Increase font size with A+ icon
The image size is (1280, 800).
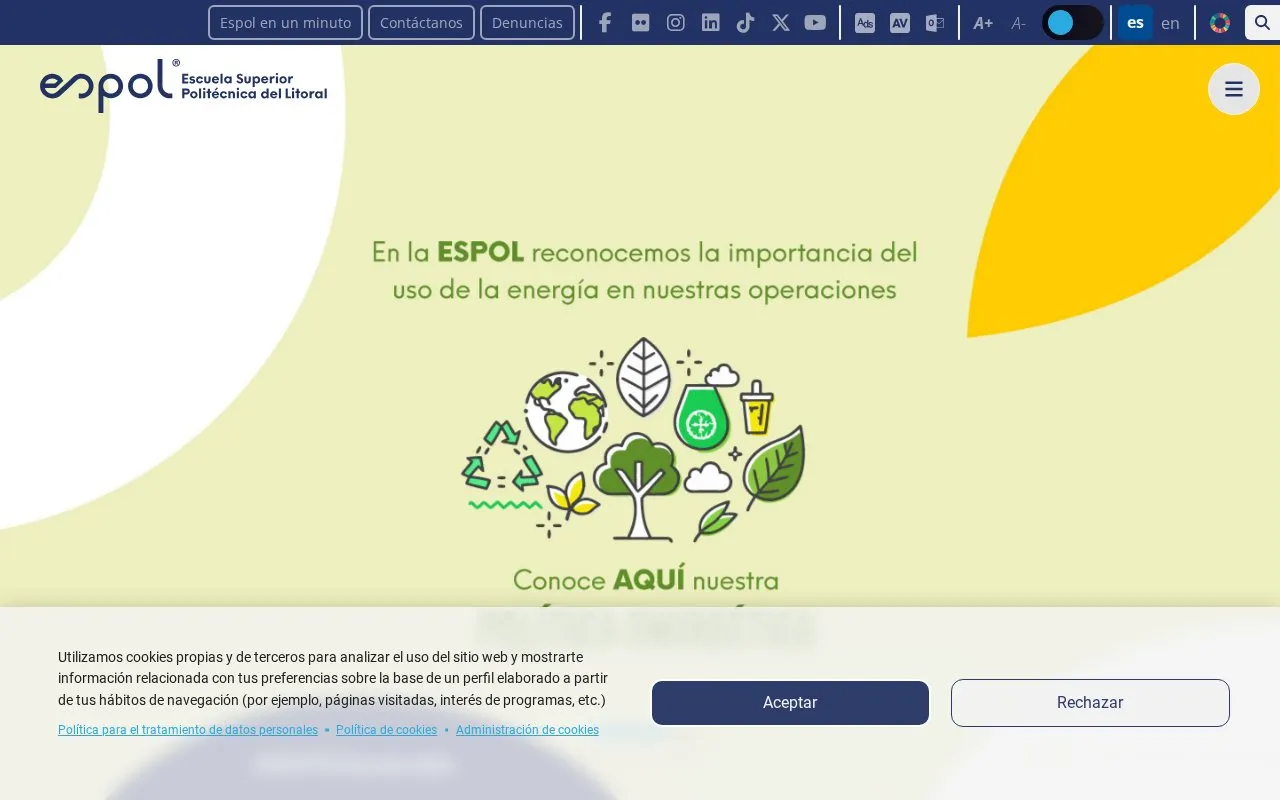tap(983, 22)
